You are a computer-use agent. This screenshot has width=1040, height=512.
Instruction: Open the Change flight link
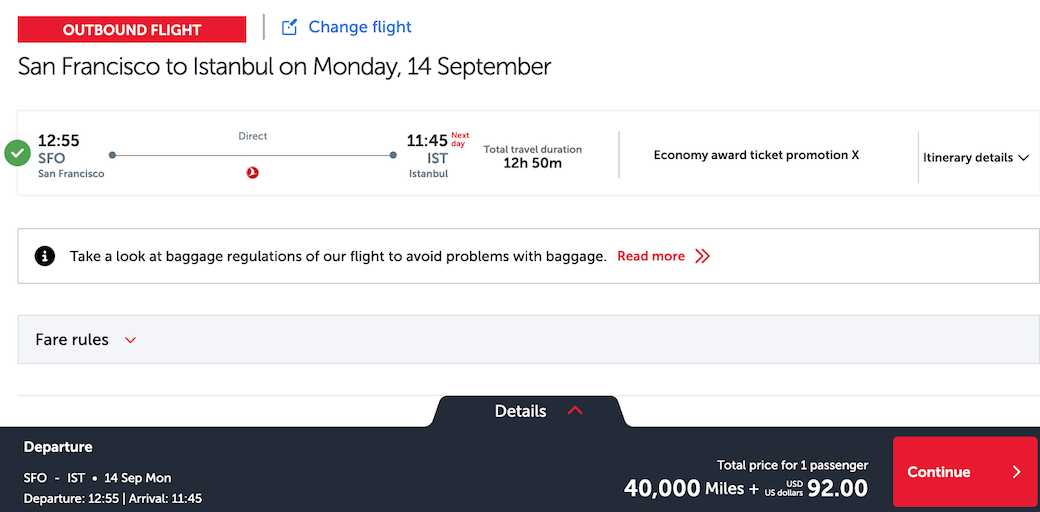359,28
